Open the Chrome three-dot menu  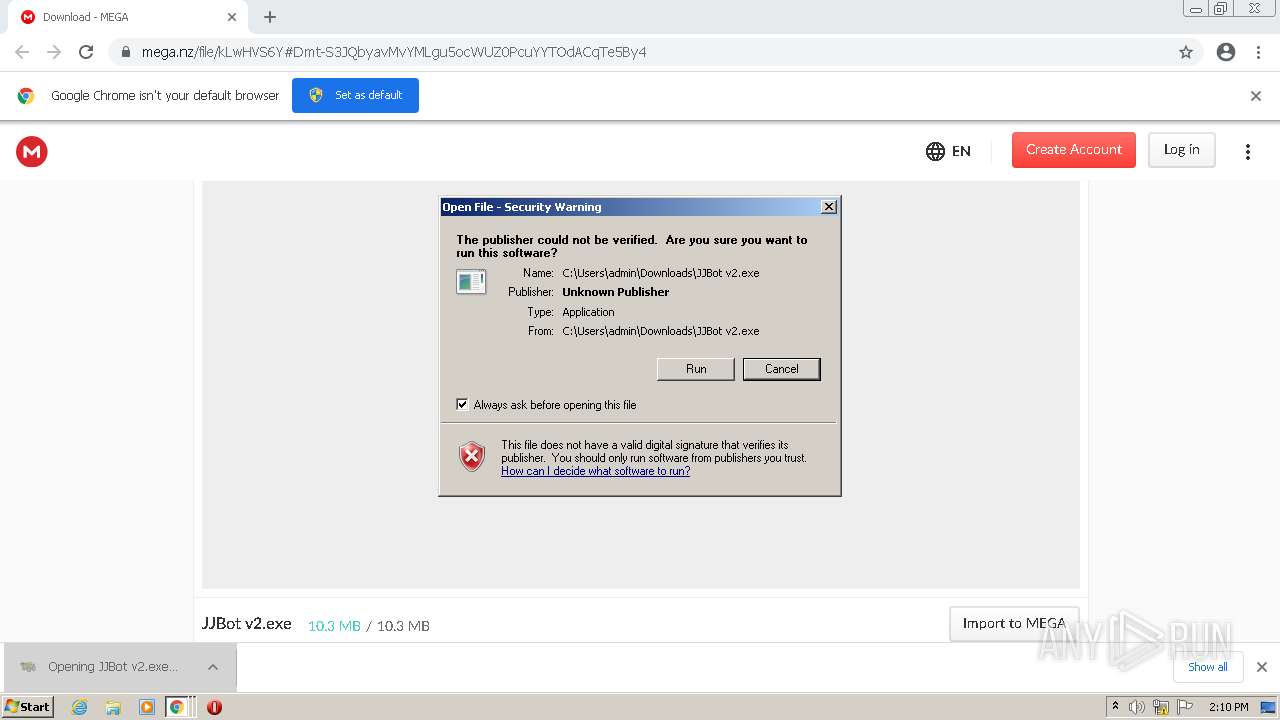(x=1259, y=52)
